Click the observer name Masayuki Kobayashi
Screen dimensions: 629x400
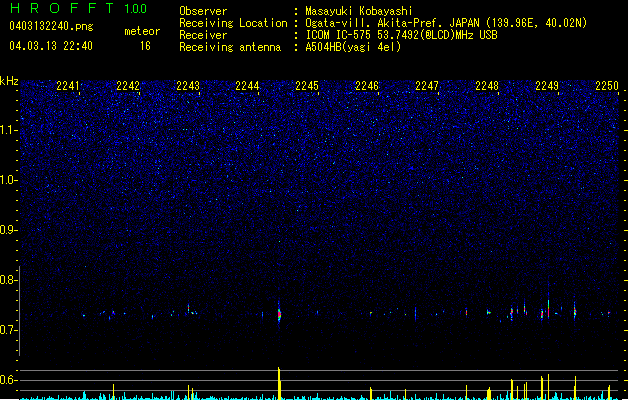point(359,11)
